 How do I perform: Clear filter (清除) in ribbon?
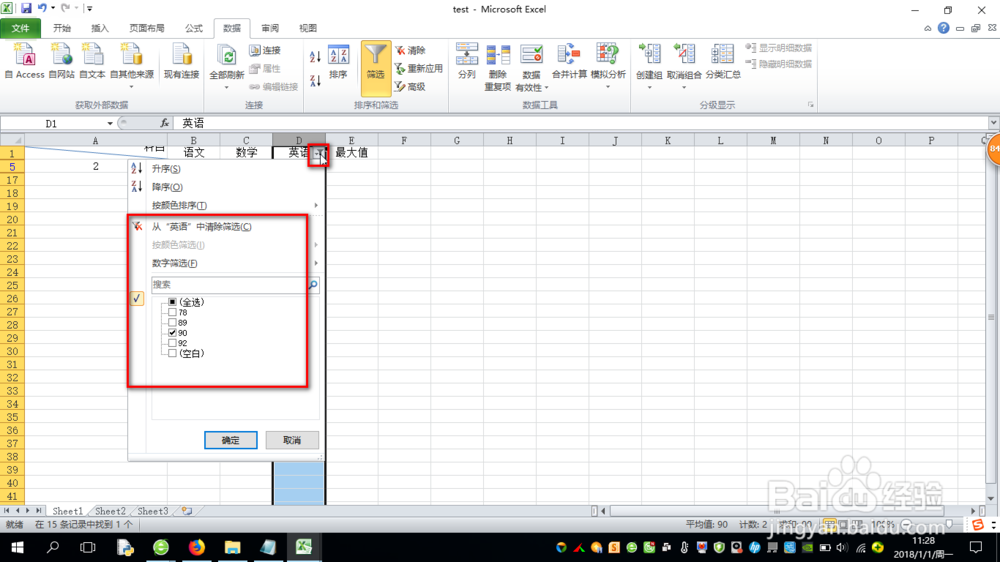410,50
